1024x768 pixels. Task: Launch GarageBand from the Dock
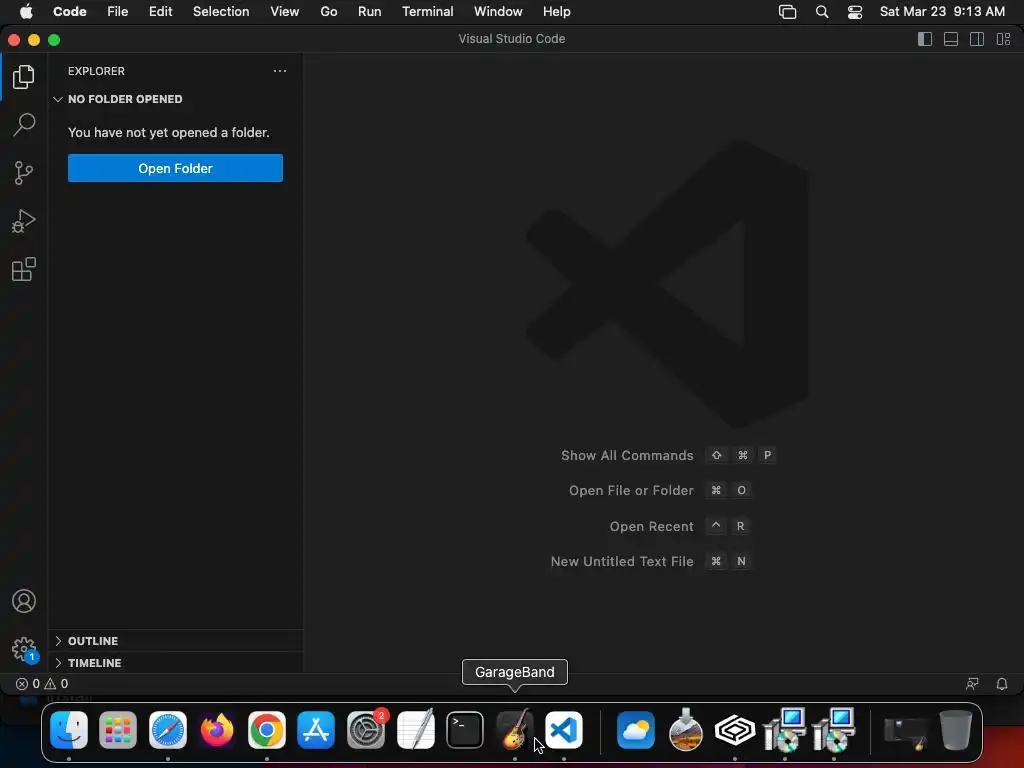[515, 730]
